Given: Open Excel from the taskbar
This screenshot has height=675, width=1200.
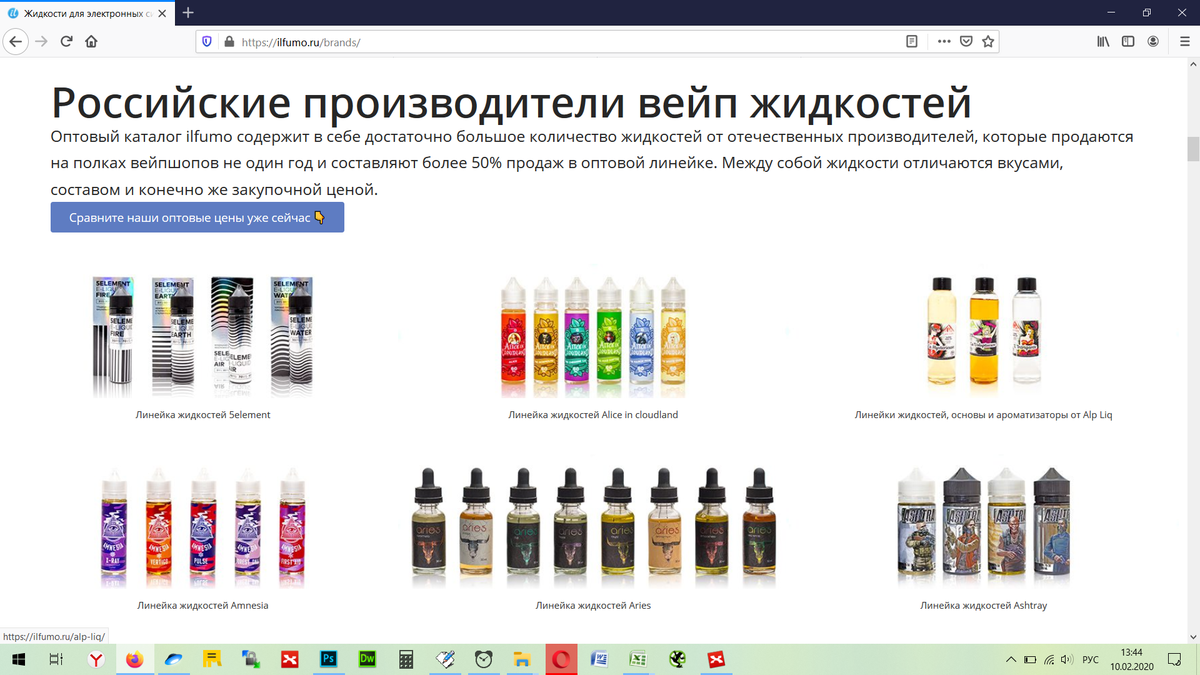Looking at the screenshot, I should pos(637,659).
